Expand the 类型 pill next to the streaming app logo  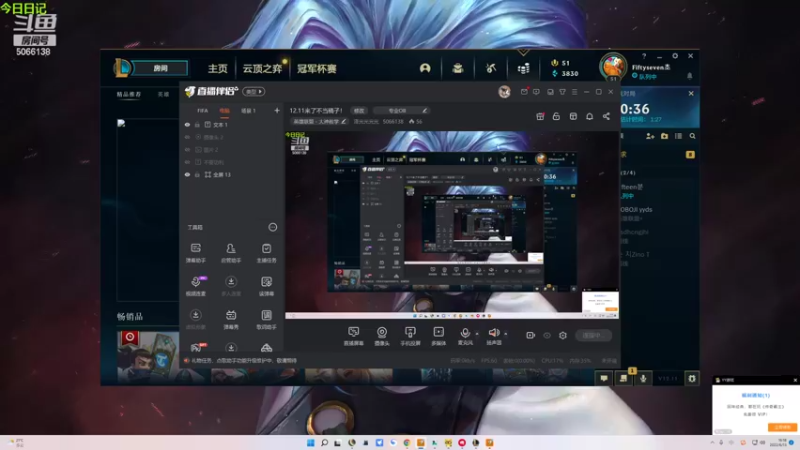coord(254,92)
